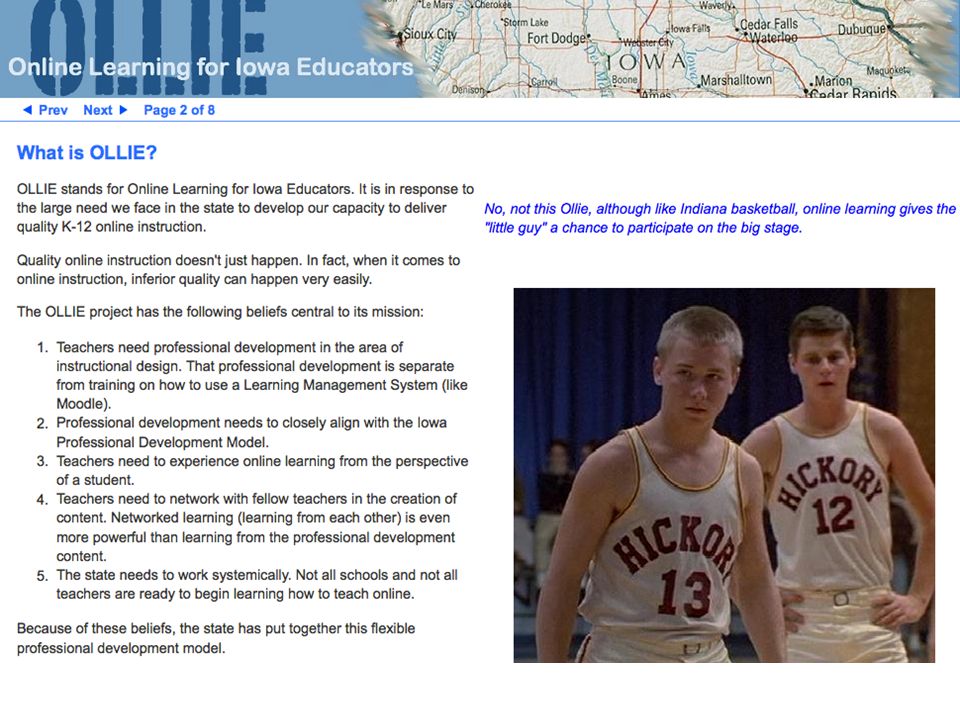Click the Next right arrow icon

(123, 110)
